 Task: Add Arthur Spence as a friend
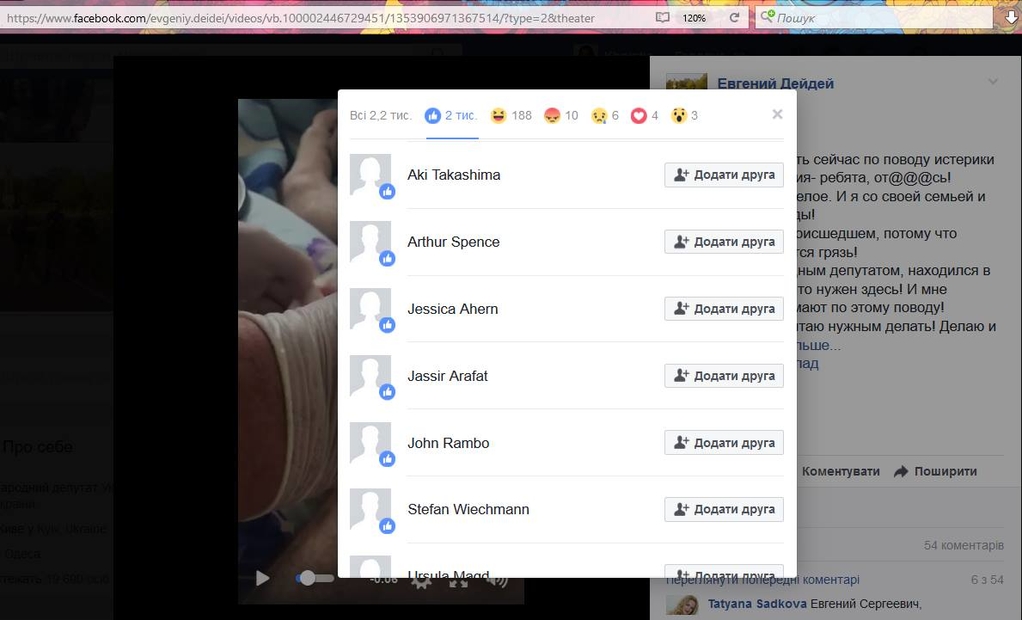pyautogui.click(x=724, y=242)
